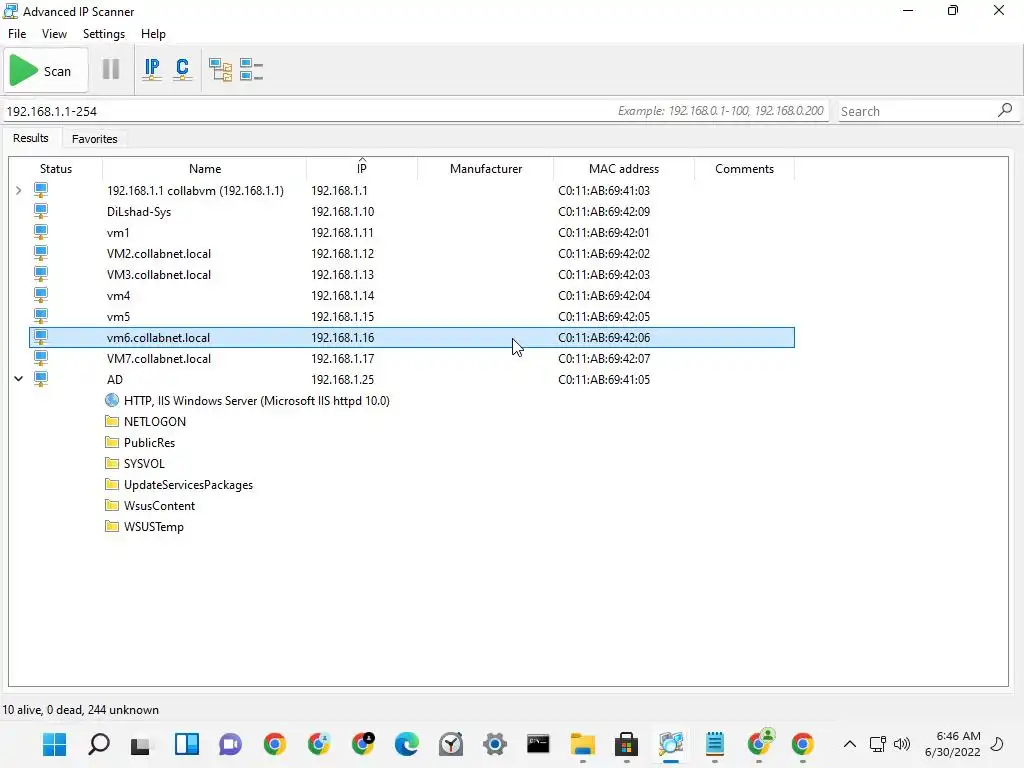
Task: Click the status bar alive/dead count
Action: tap(81, 710)
